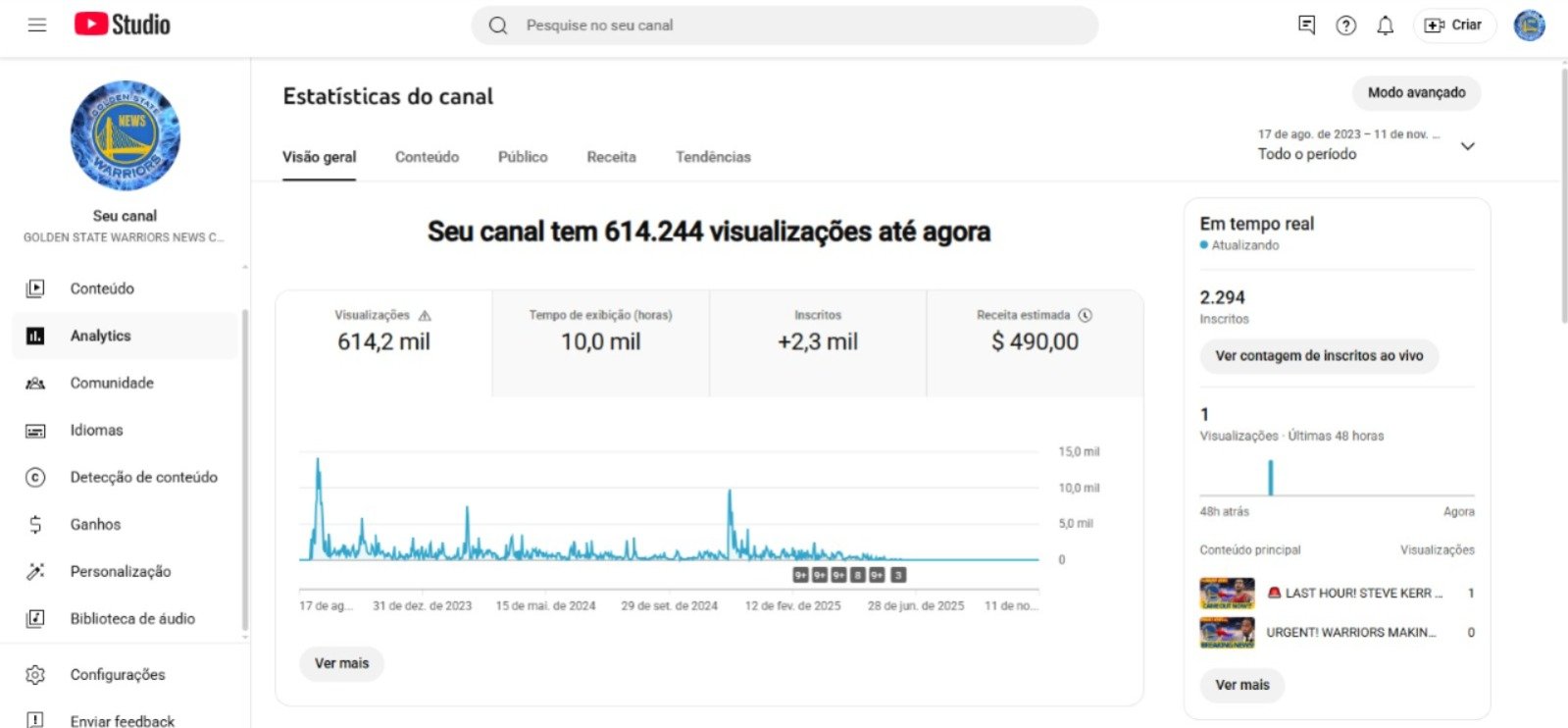Click the chart marker labeled 3
This screenshot has height=728, width=1568.
898,576
